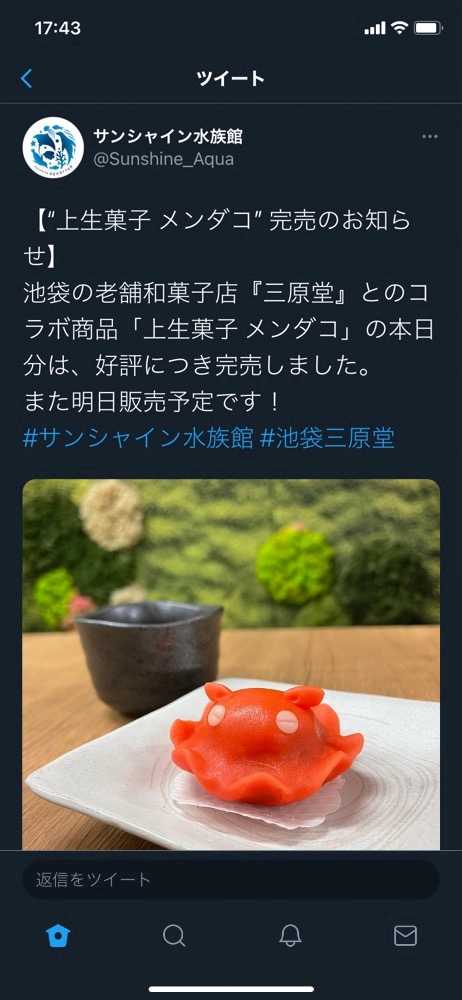Go back with the blue back arrow
462x1000 pixels.
26,79
